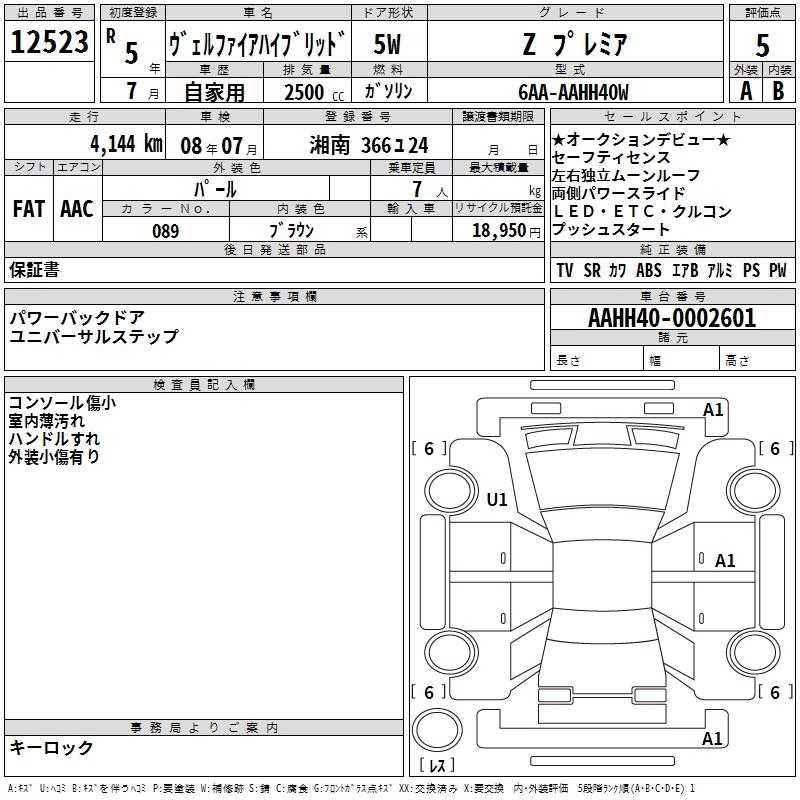Click the セールスポイント header
The image size is (800, 800).
[x=672, y=117]
